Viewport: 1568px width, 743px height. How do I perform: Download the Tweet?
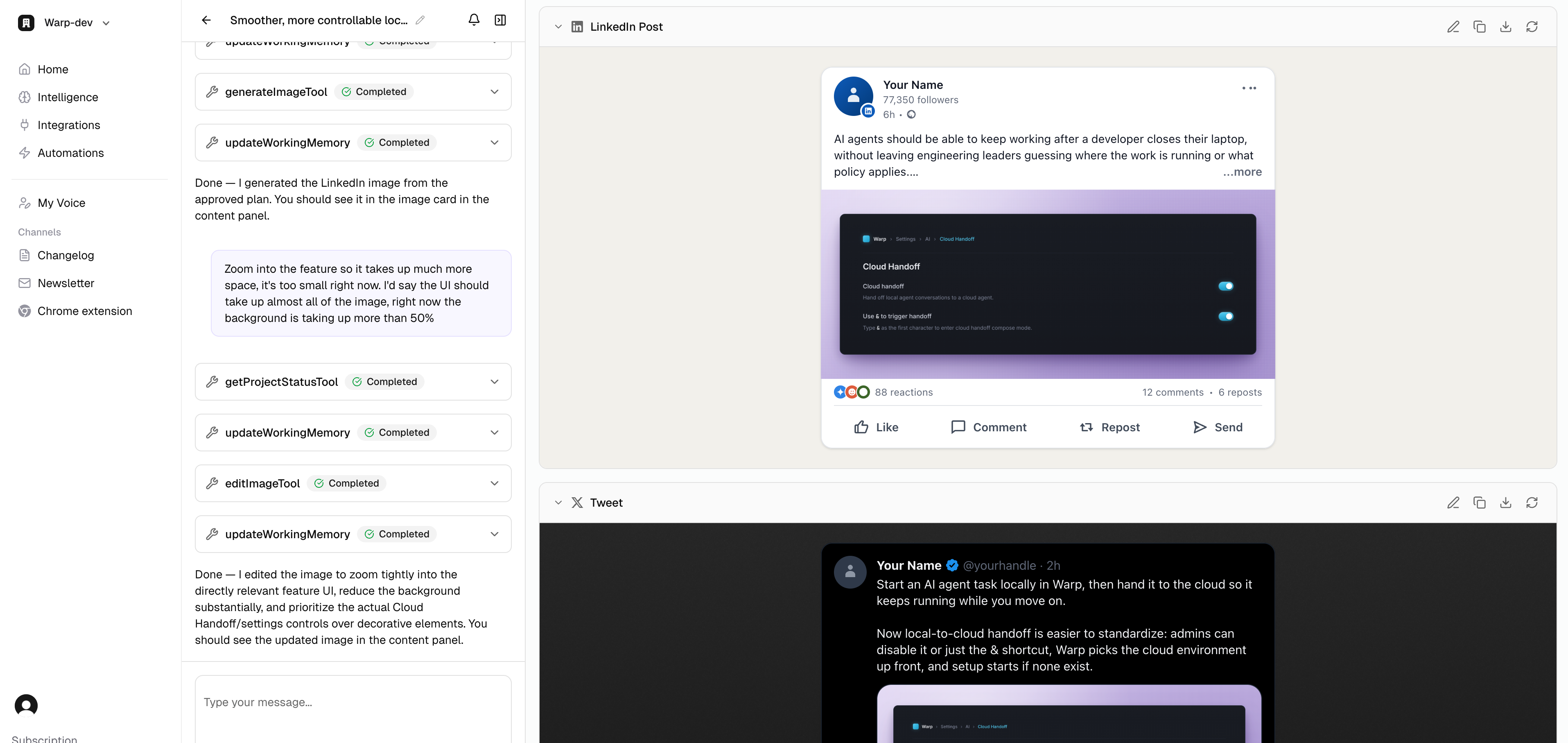click(1505, 503)
